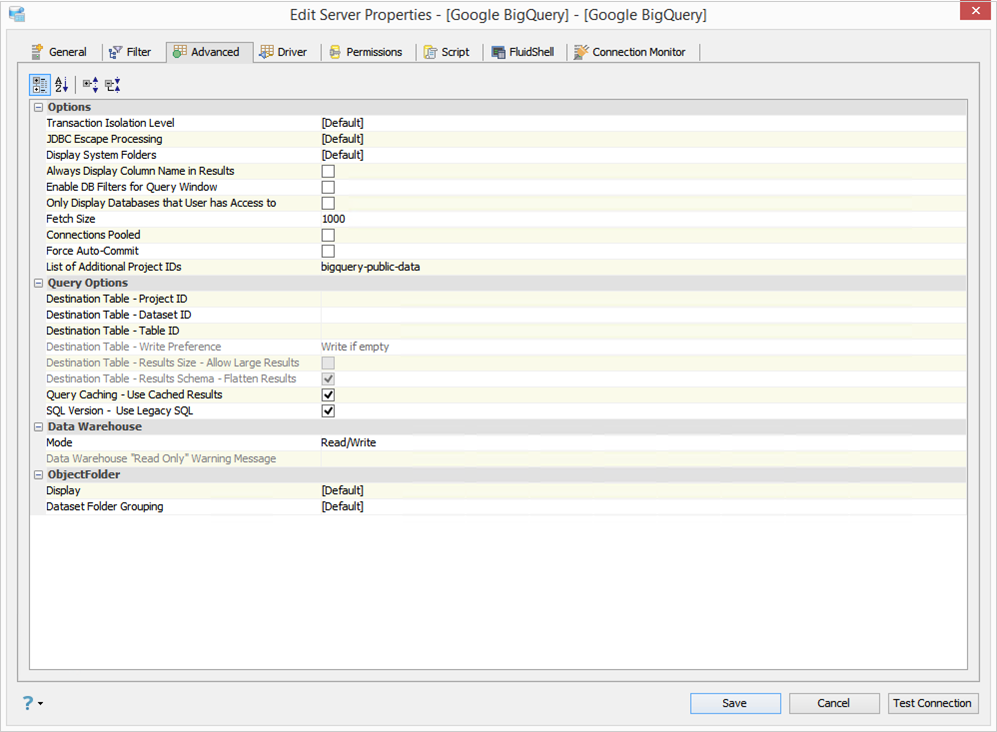This screenshot has height=732, width=997.
Task: Select the 'Fetch Size' property label
Action: [x=71, y=219]
